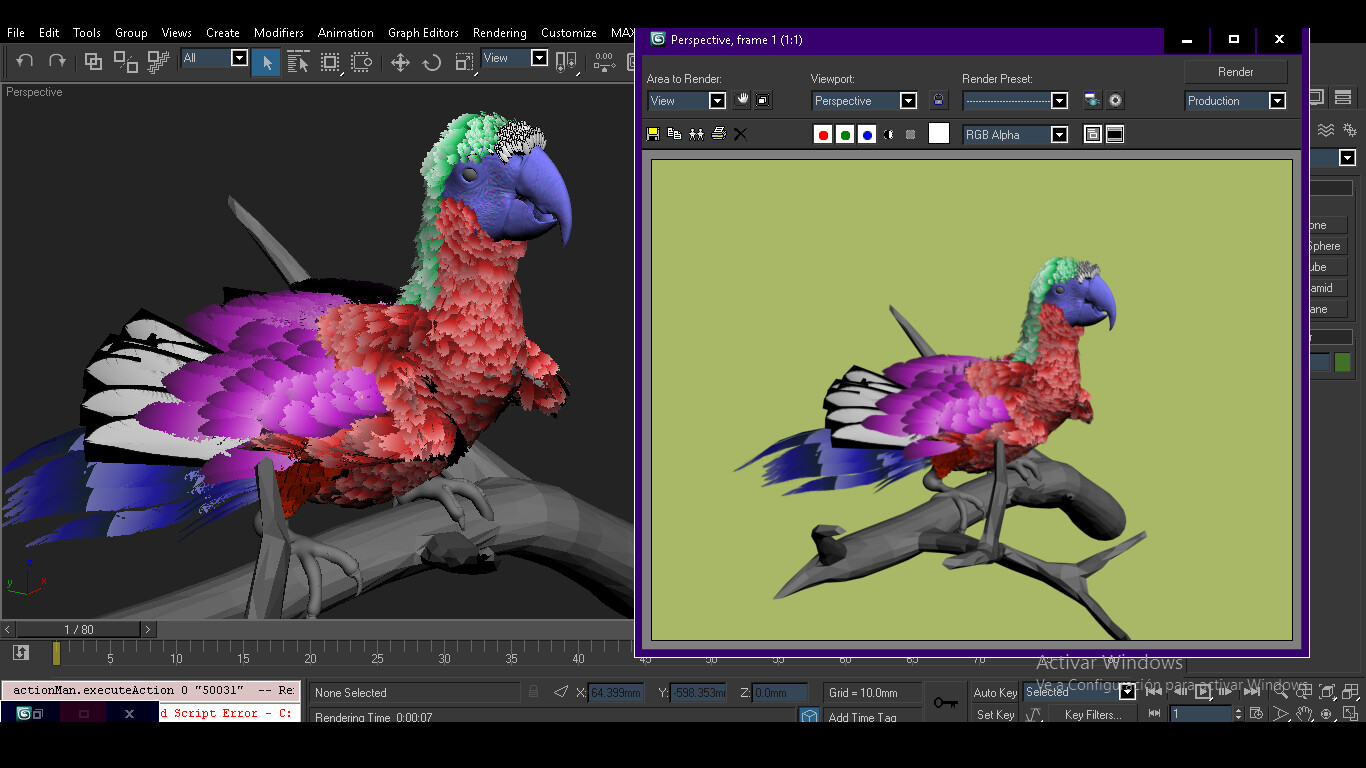Open the Graph Editors menu
Image resolution: width=1366 pixels, height=768 pixels.
pos(423,33)
